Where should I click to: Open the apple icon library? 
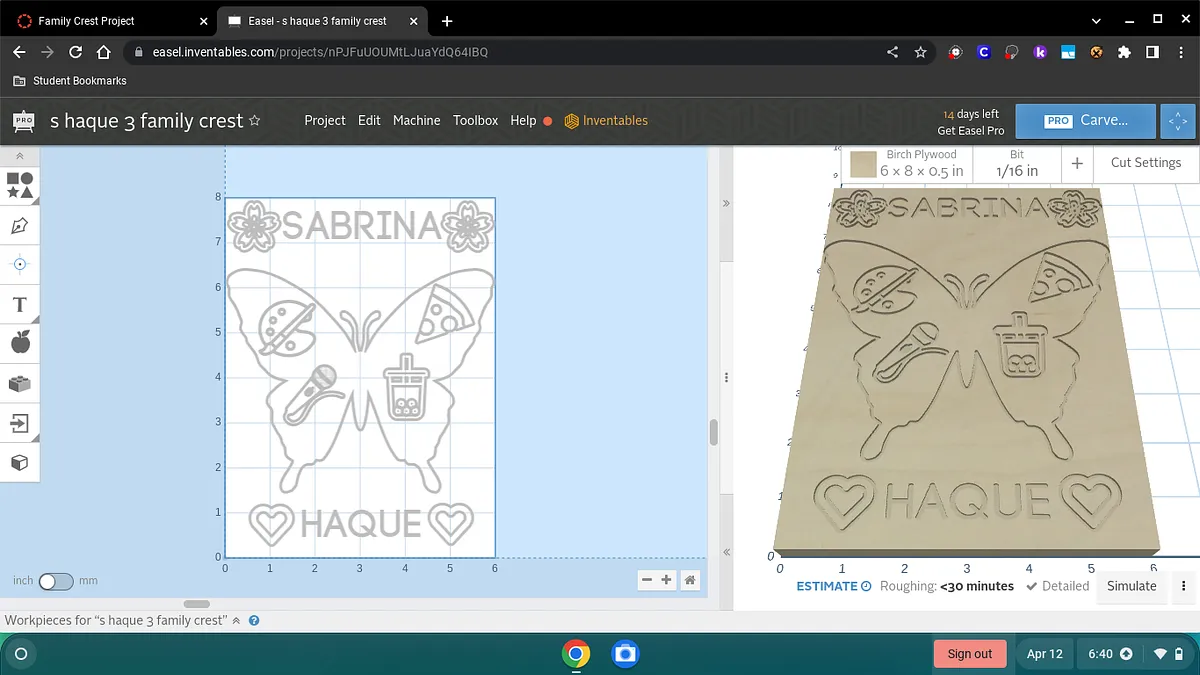[20, 344]
